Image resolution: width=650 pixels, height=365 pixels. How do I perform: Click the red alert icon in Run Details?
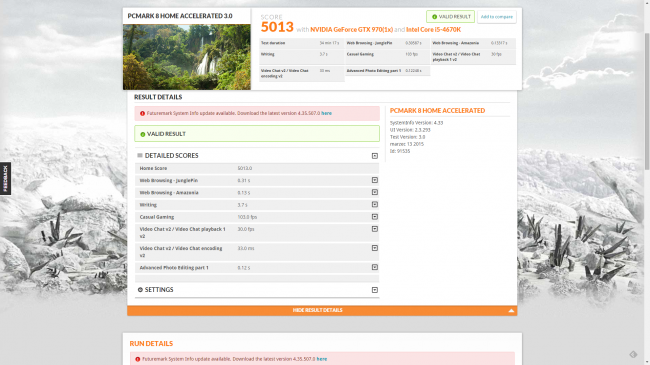coord(138,359)
